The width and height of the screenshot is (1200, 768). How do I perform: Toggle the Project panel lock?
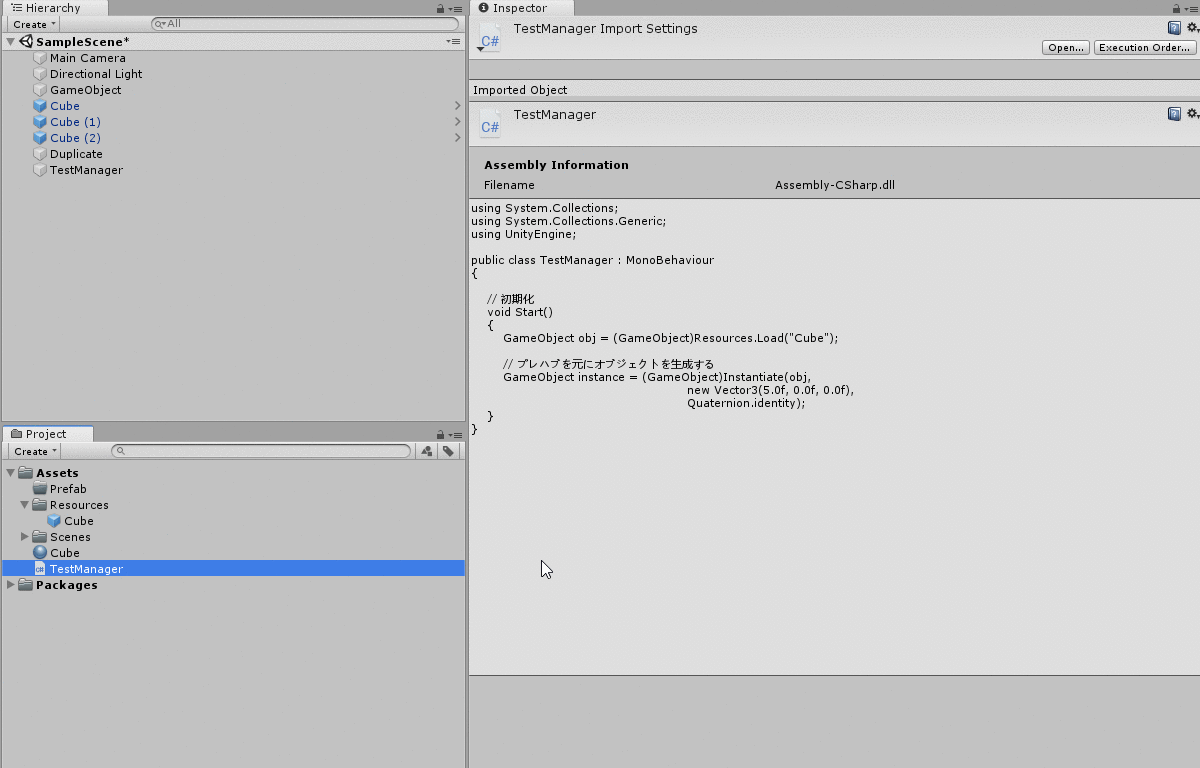point(441,435)
